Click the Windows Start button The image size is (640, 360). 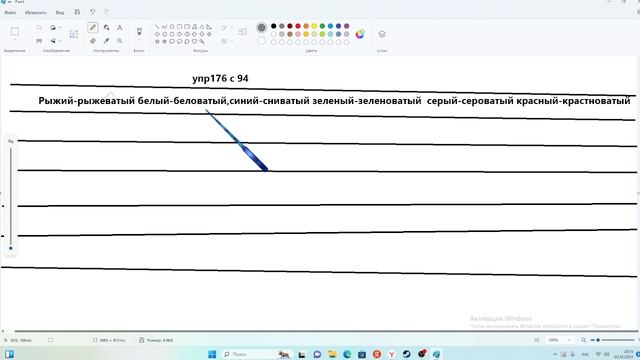pos(212,354)
